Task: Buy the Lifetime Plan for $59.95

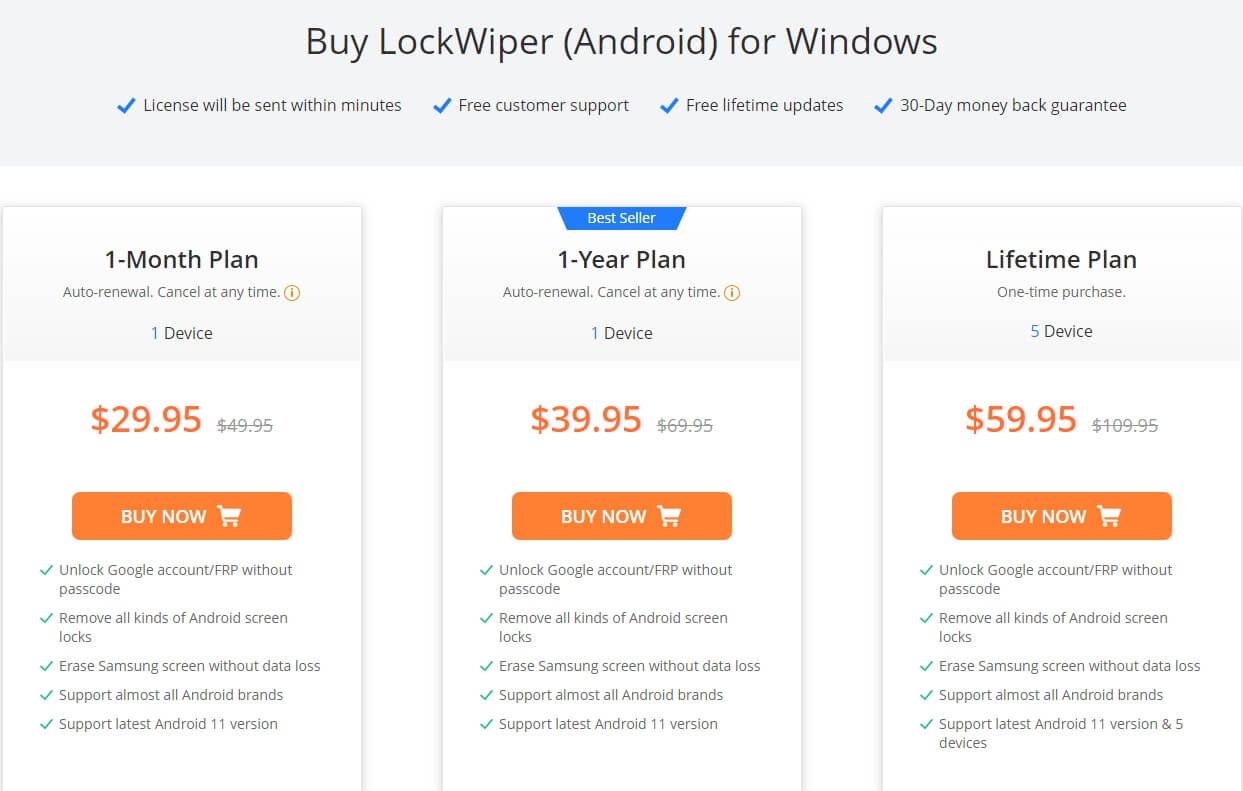Action: click(x=1062, y=516)
